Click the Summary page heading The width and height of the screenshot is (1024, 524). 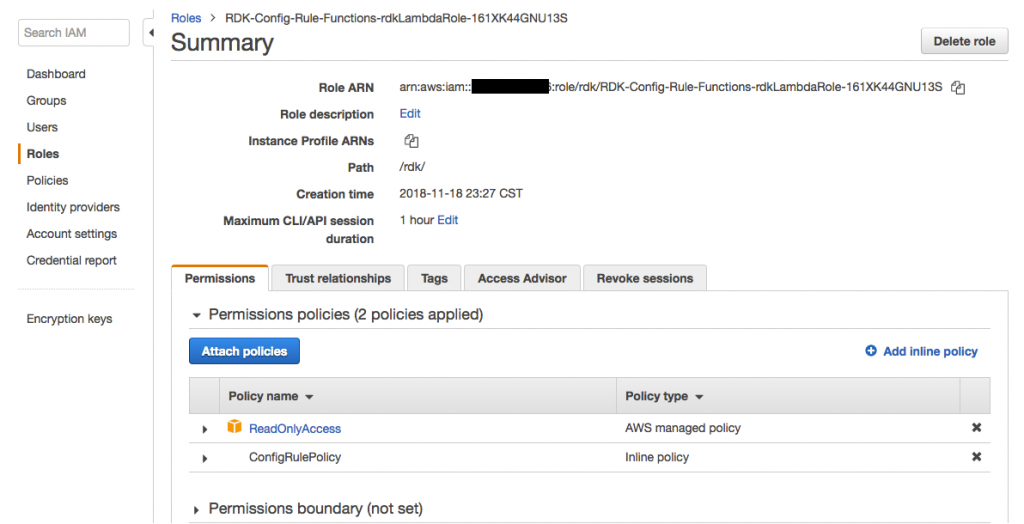tap(222, 42)
